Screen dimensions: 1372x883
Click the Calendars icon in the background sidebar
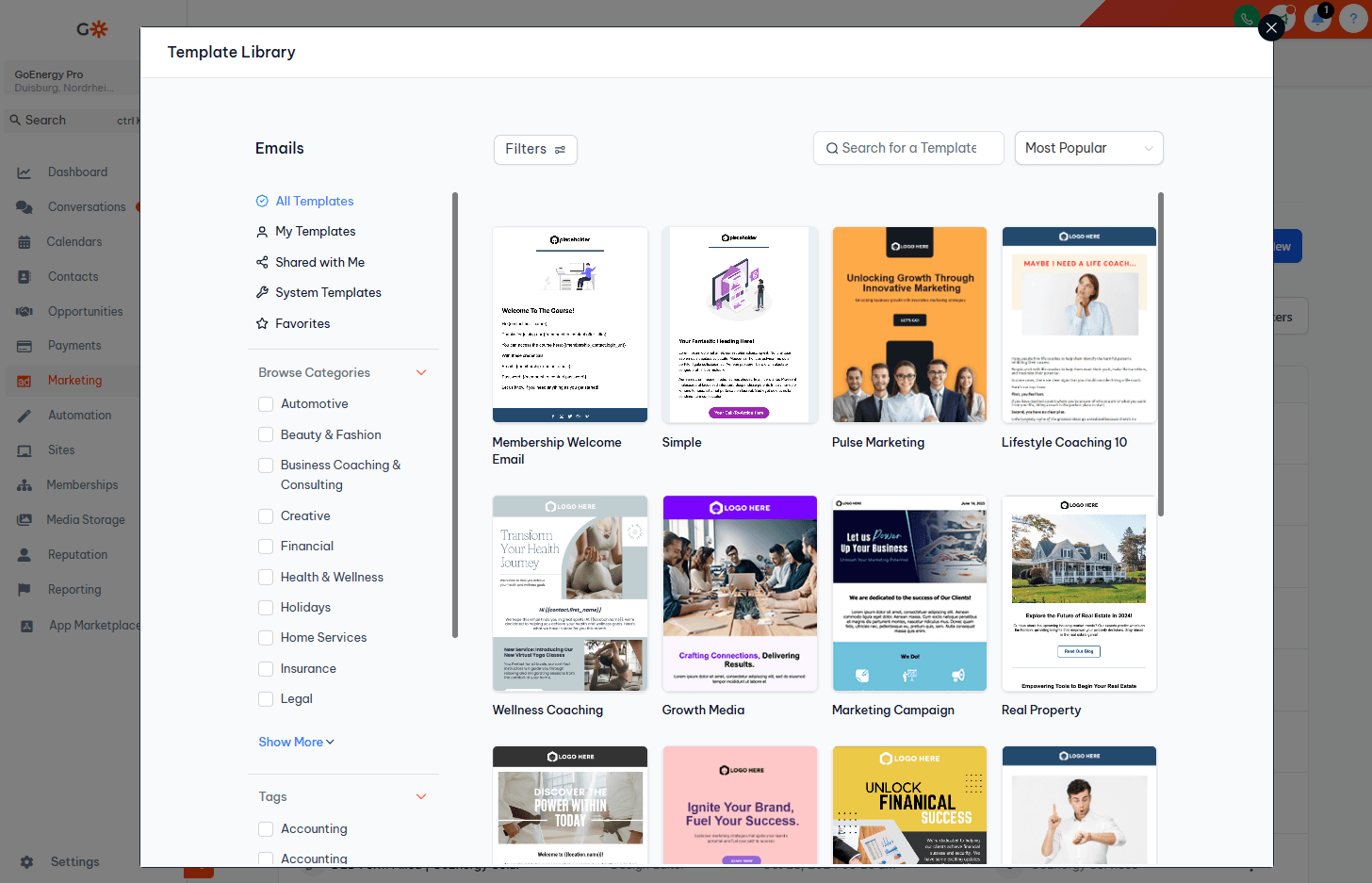pyautogui.click(x=24, y=242)
